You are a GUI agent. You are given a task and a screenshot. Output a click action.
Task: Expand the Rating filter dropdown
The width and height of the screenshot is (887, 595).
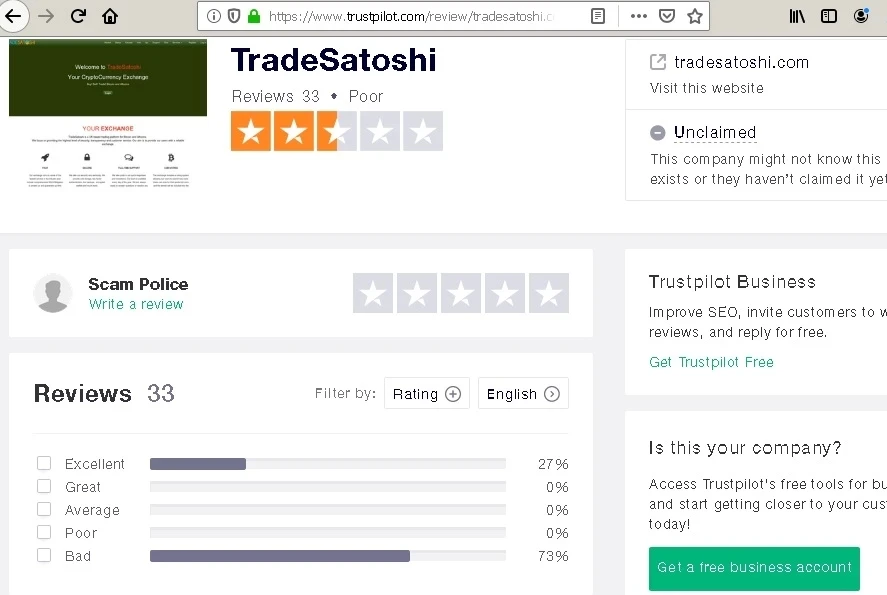(426, 394)
